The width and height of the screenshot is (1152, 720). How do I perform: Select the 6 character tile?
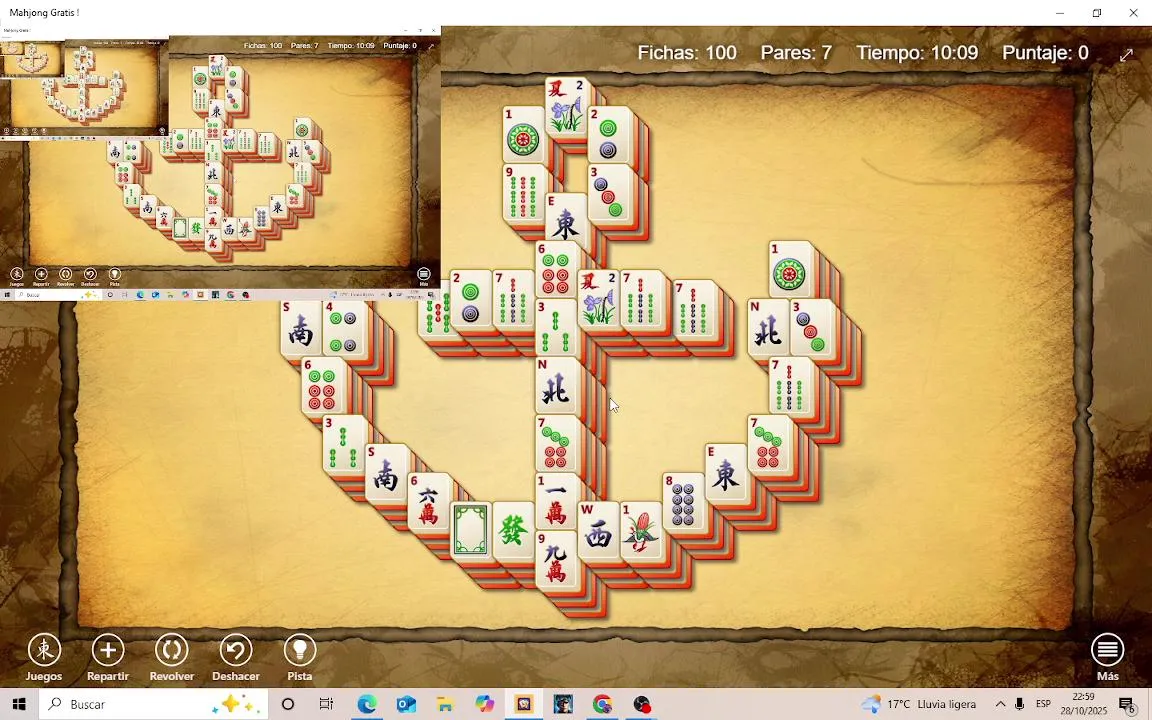(x=429, y=500)
